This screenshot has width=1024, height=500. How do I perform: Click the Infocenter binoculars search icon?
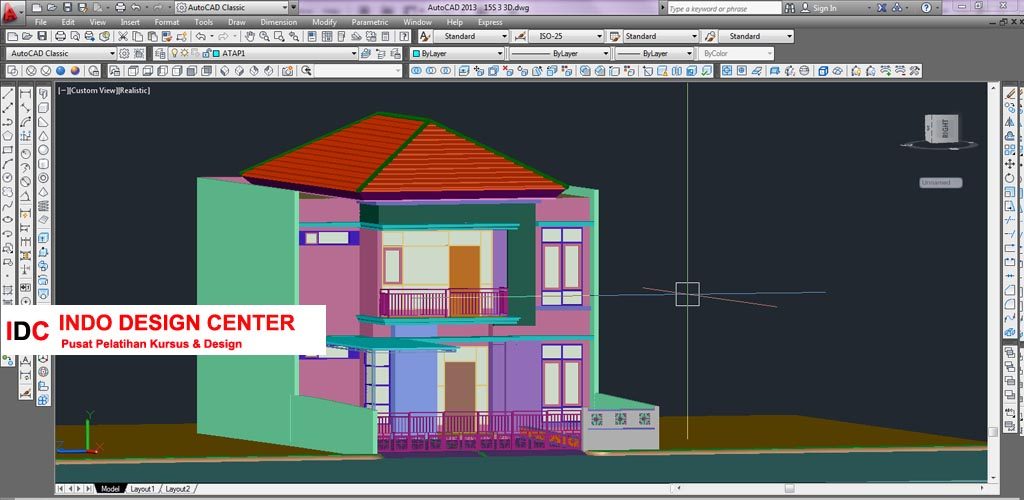coord(790,8)
